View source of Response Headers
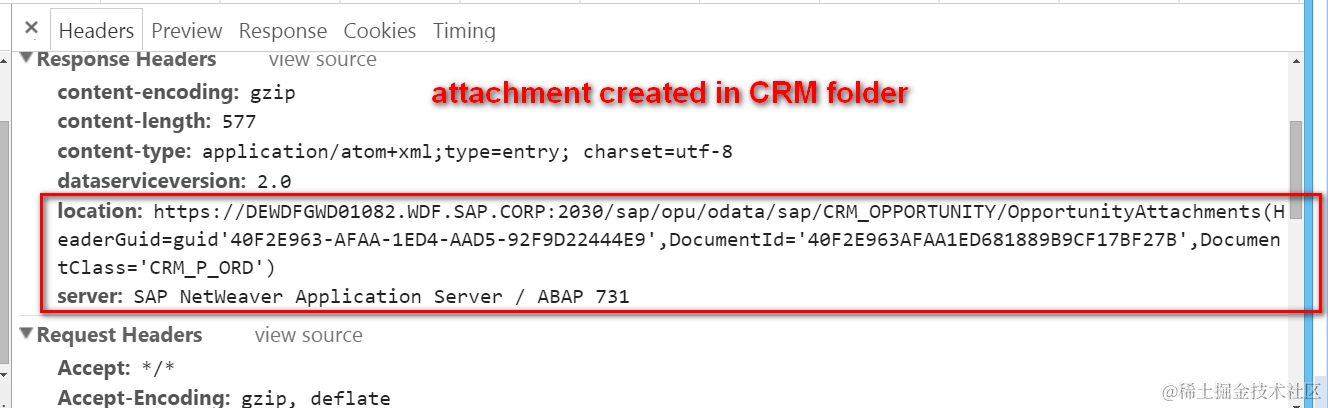Screen dimensions: 1328x408 pyautogui.click(x=322, y=60)
